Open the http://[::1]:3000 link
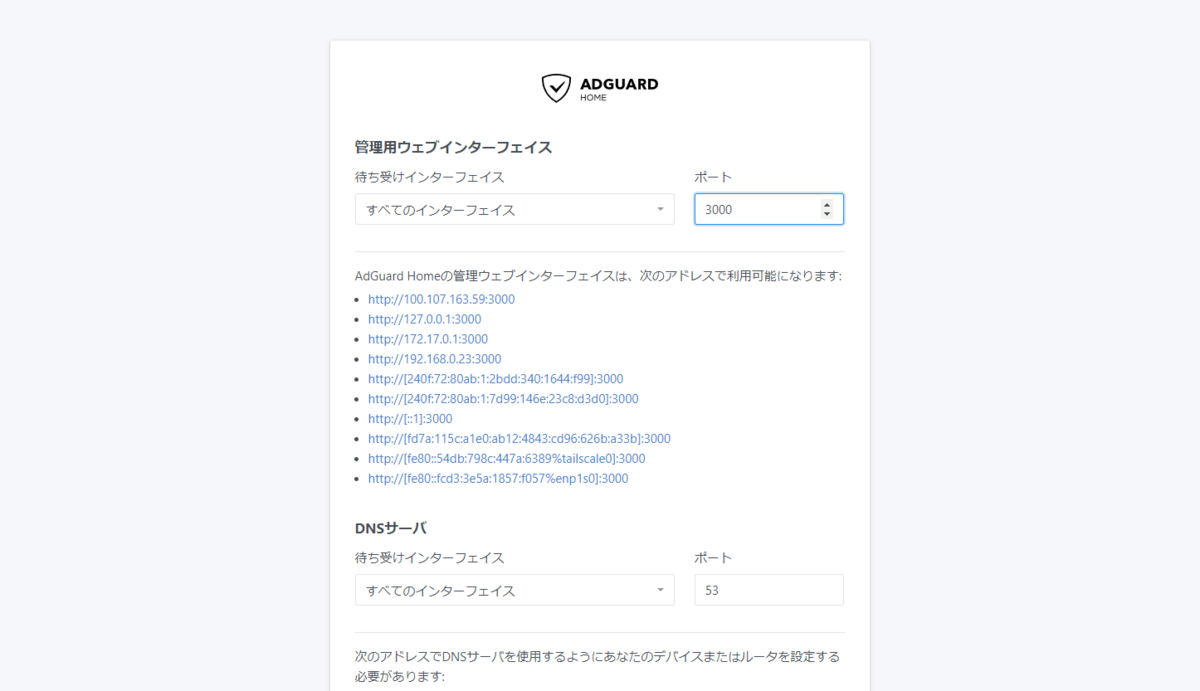This screenshot has height=691, width=1200. (410, 419)
